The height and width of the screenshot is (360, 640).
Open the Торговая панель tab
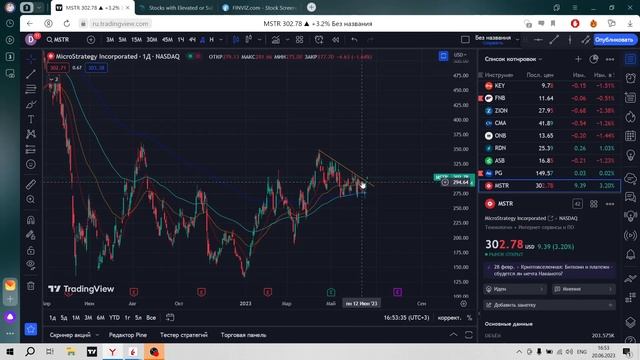(x=244, y=335)
